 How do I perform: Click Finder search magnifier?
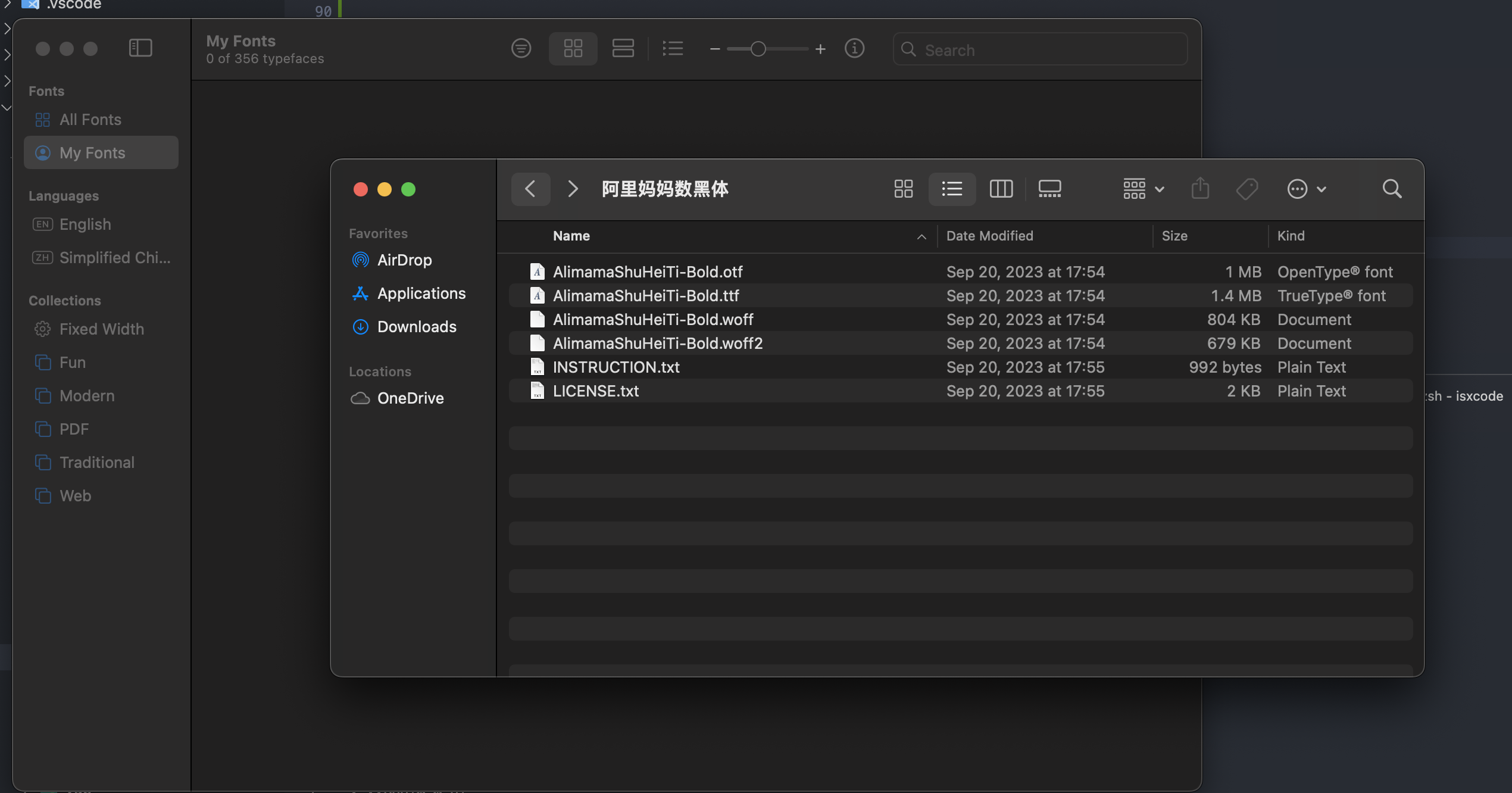click(1392, 189)
